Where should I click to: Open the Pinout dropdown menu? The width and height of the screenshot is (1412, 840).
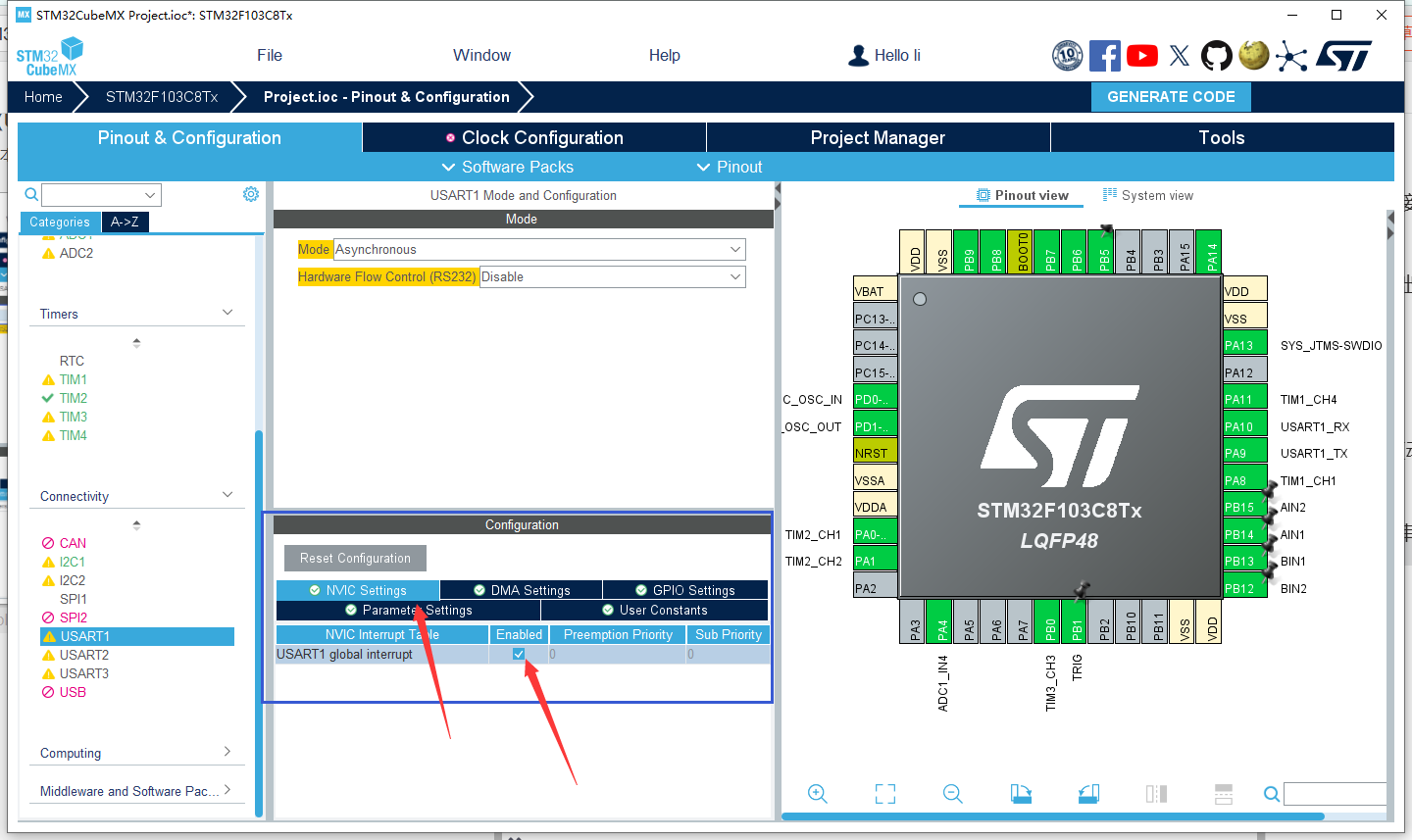click(x=729, y=167)
